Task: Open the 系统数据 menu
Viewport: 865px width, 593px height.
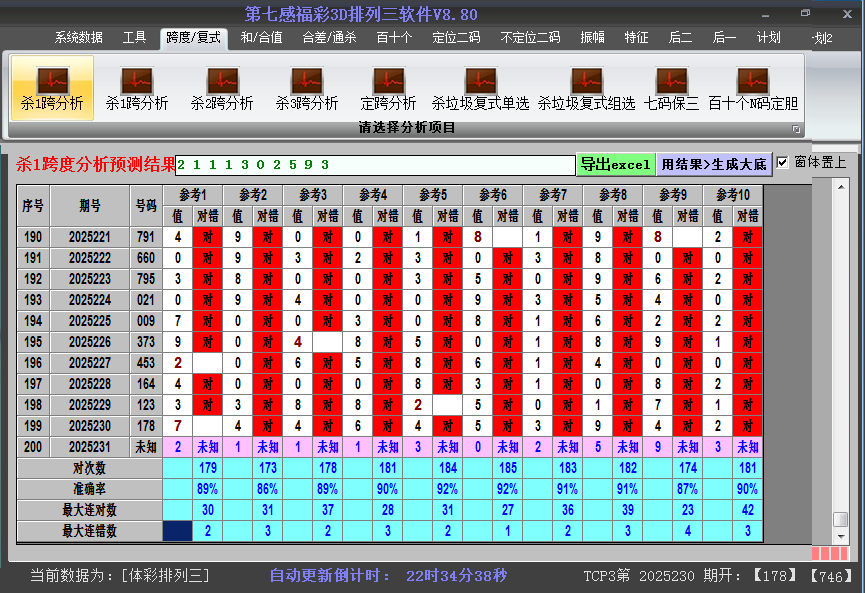Action: click(78, 38)
